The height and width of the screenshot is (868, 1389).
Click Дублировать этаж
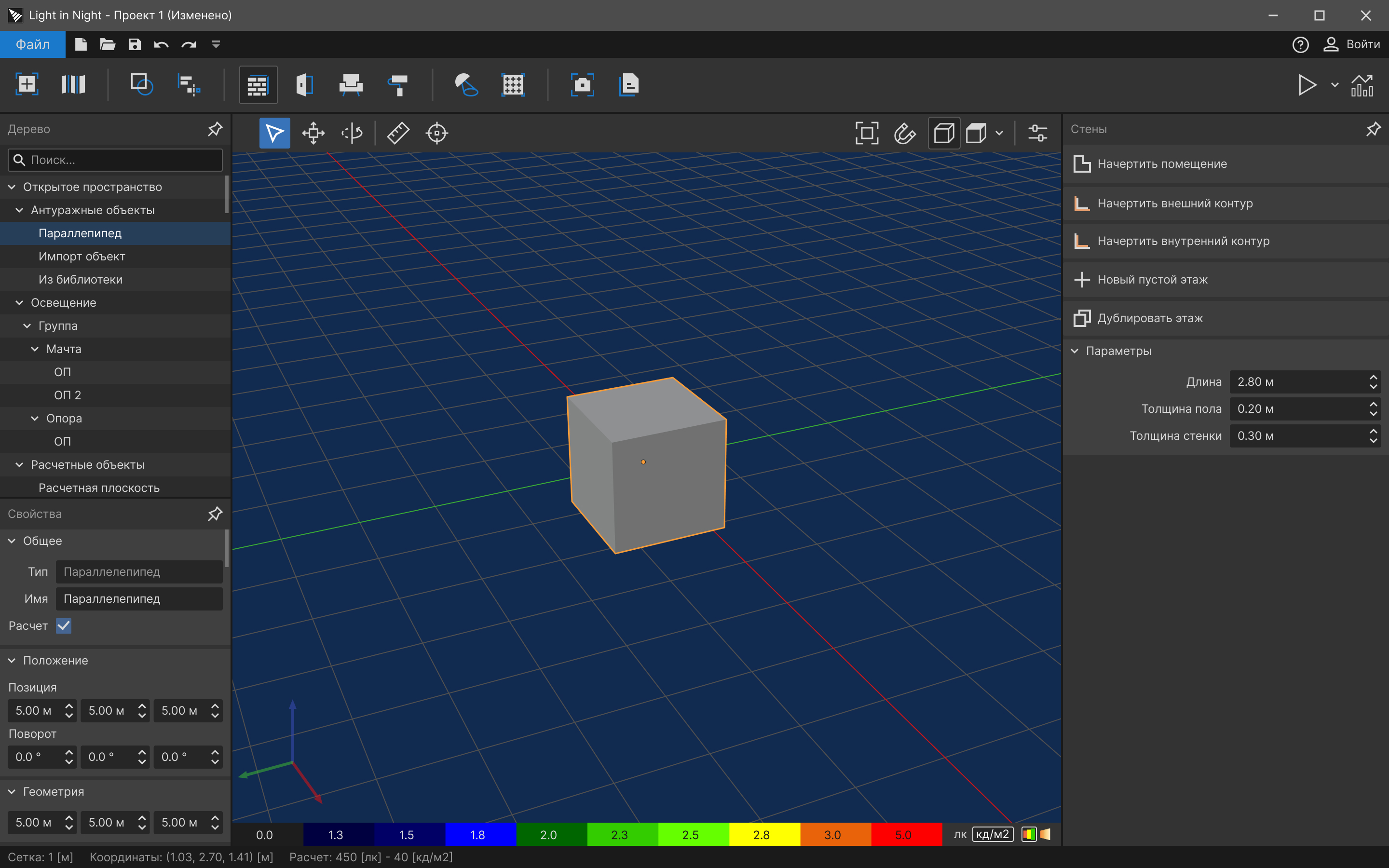click(1150, 318)
